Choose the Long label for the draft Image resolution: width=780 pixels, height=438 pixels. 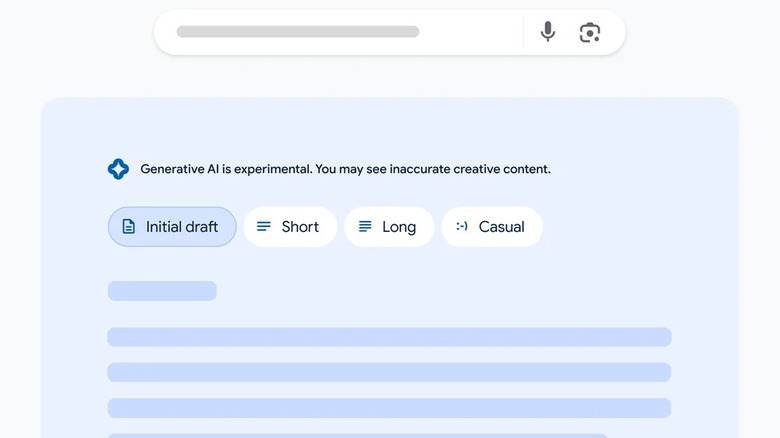point(399,227)
